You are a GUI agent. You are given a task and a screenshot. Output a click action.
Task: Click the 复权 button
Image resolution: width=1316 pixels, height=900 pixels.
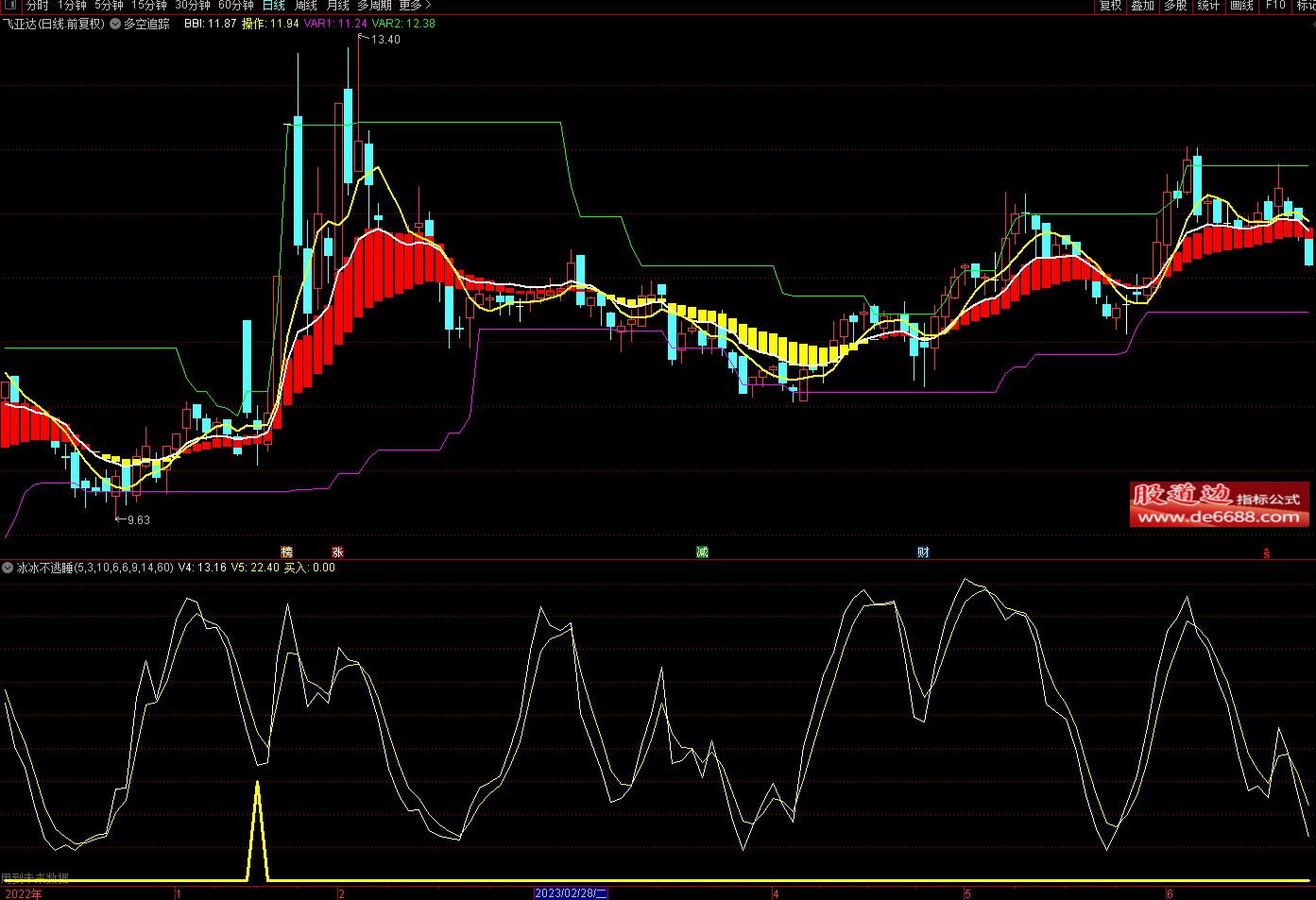1110,6
